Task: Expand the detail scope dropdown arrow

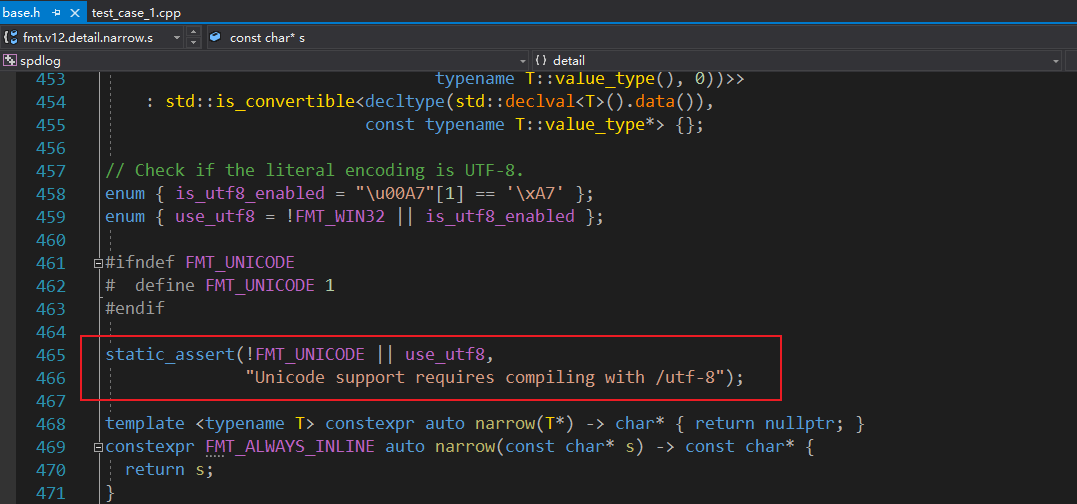Action: click(1056, 61)
